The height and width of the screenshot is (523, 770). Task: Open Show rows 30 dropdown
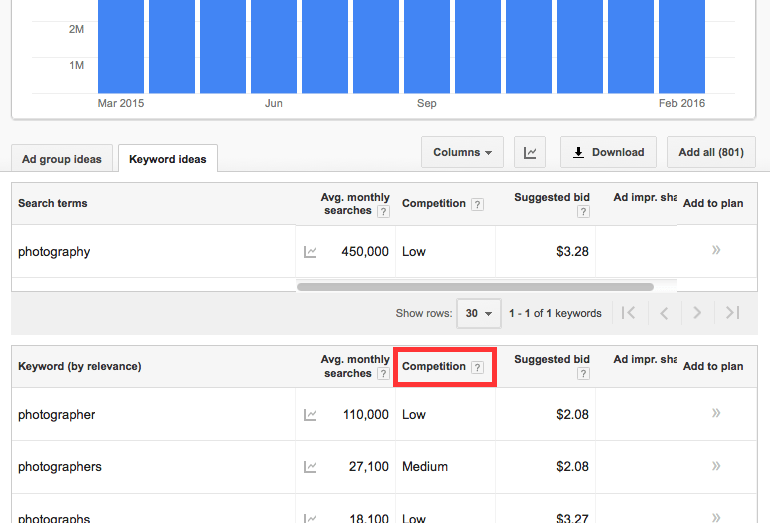pyautogui.click(x=478, y=313)
